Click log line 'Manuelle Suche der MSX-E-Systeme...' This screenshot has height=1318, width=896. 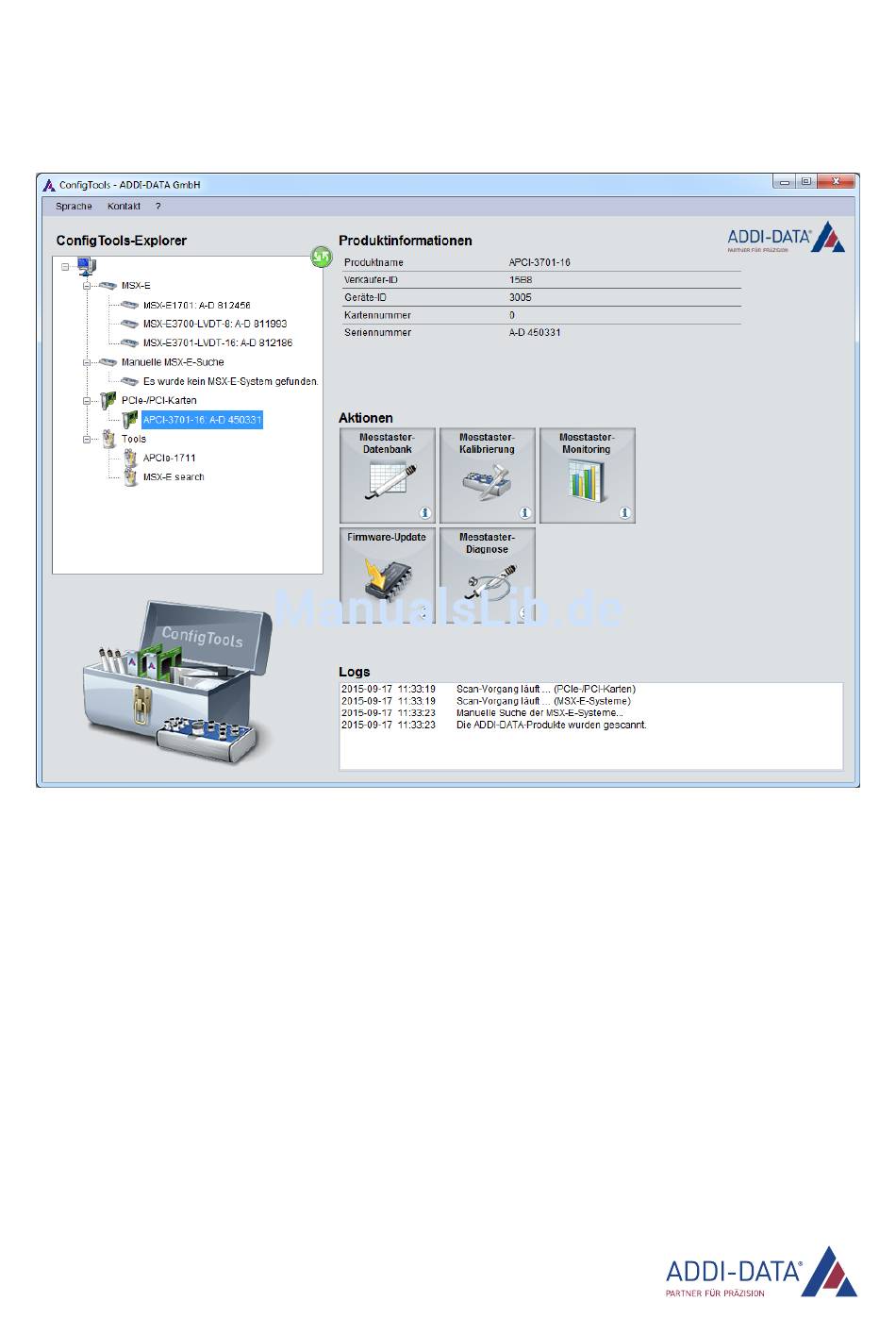539,713
